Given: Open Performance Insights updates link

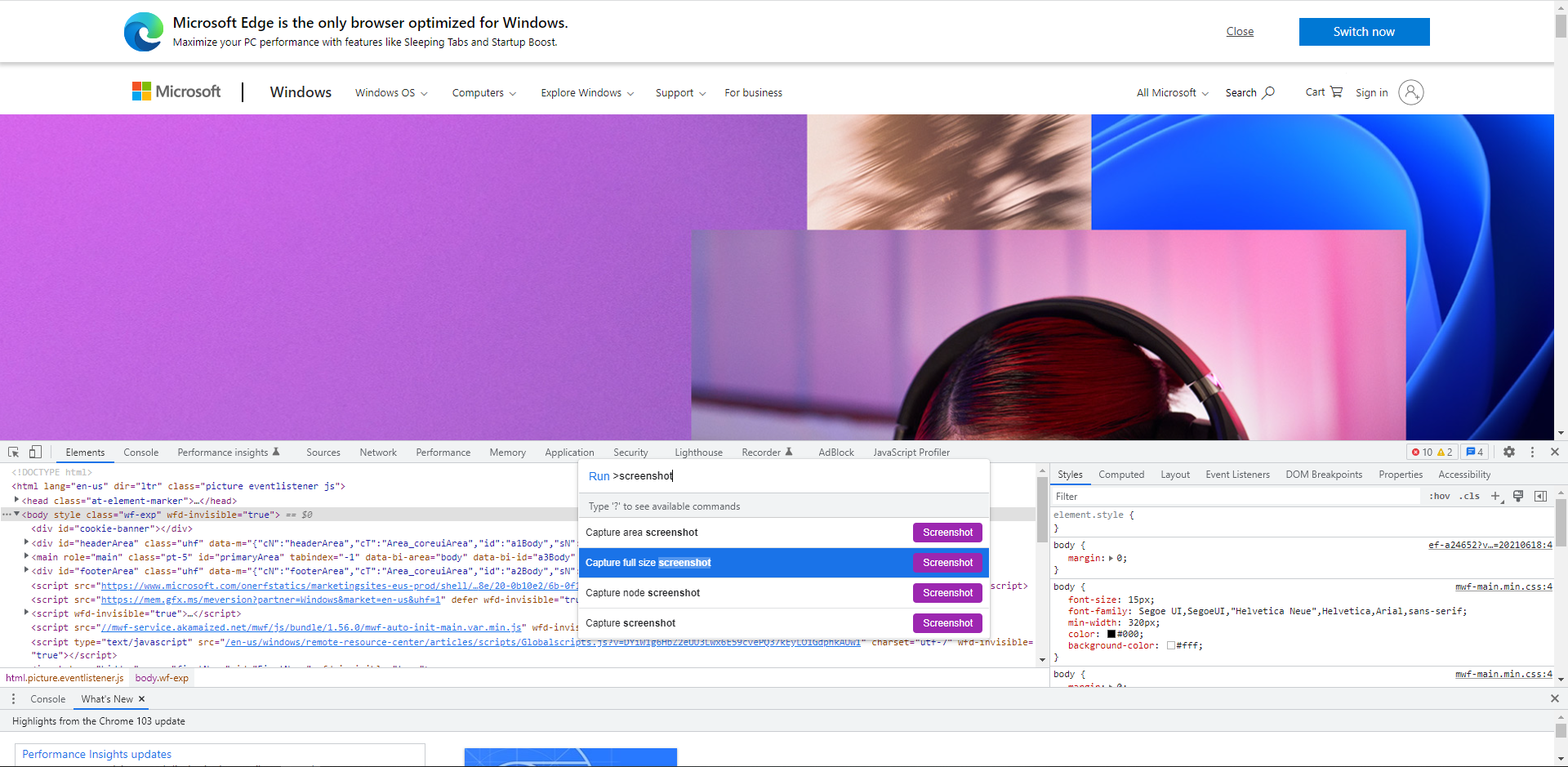Looking at the screenshot, I should 96,754.
